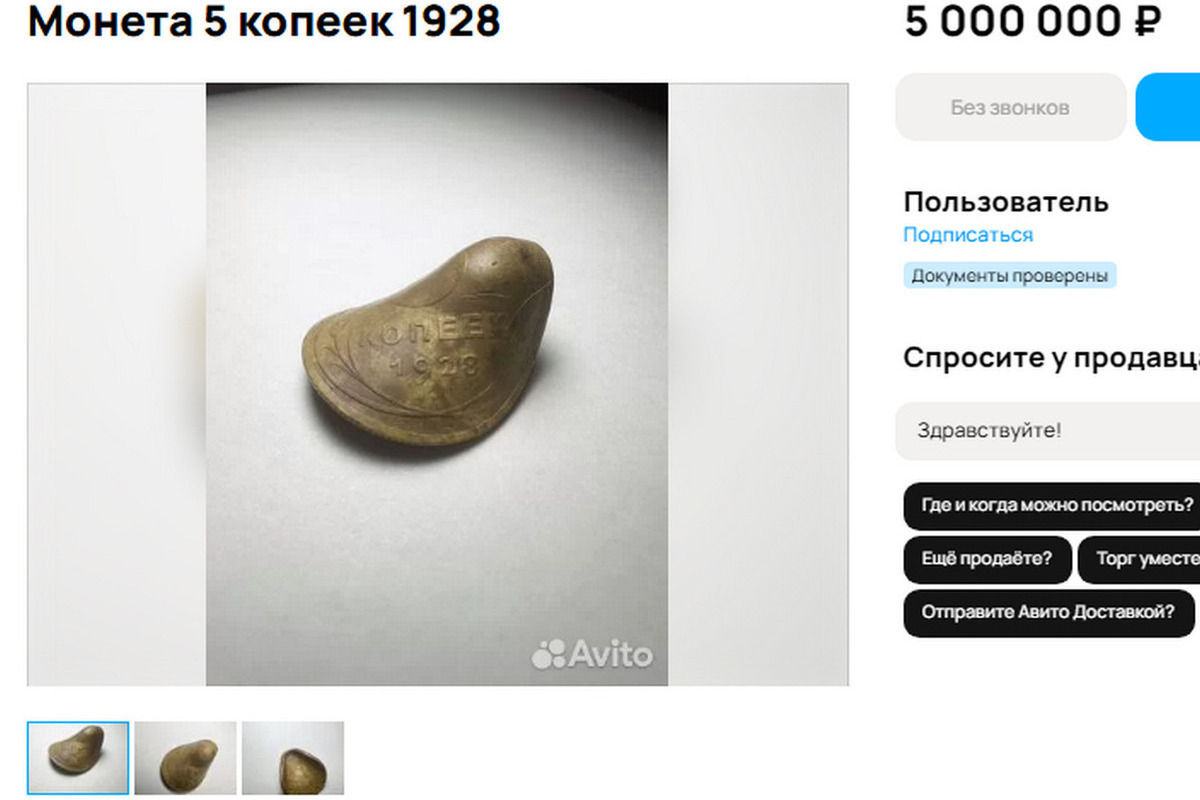
Task: Open the main coin photo
Action: click(x=437, y=384)
